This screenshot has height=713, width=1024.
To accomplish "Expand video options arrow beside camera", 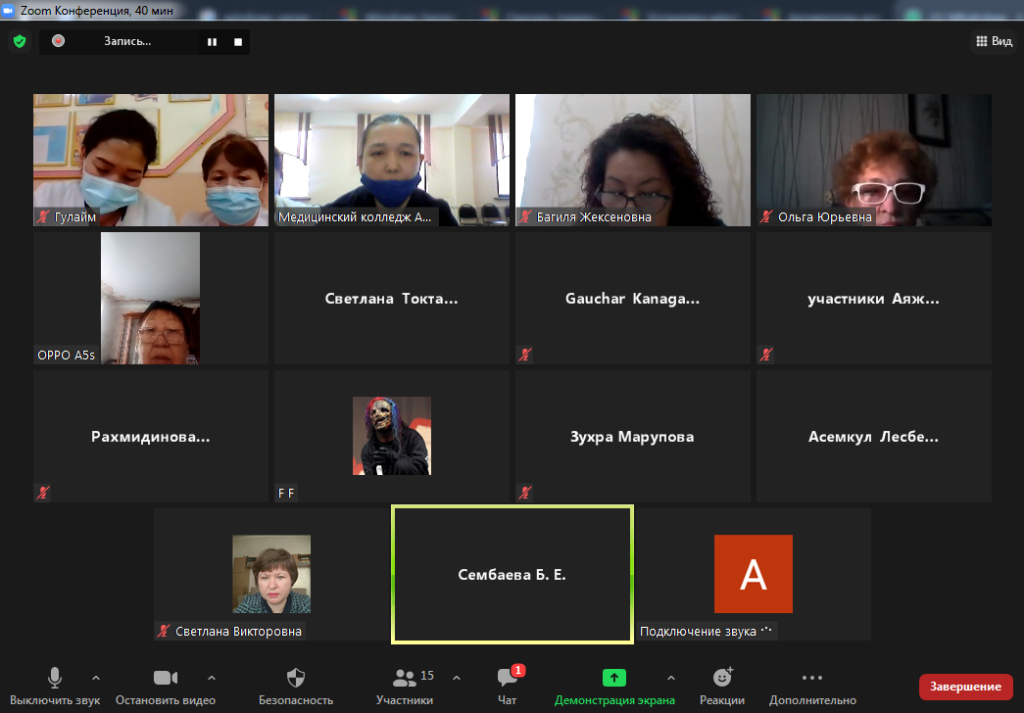I will [211, 678].
